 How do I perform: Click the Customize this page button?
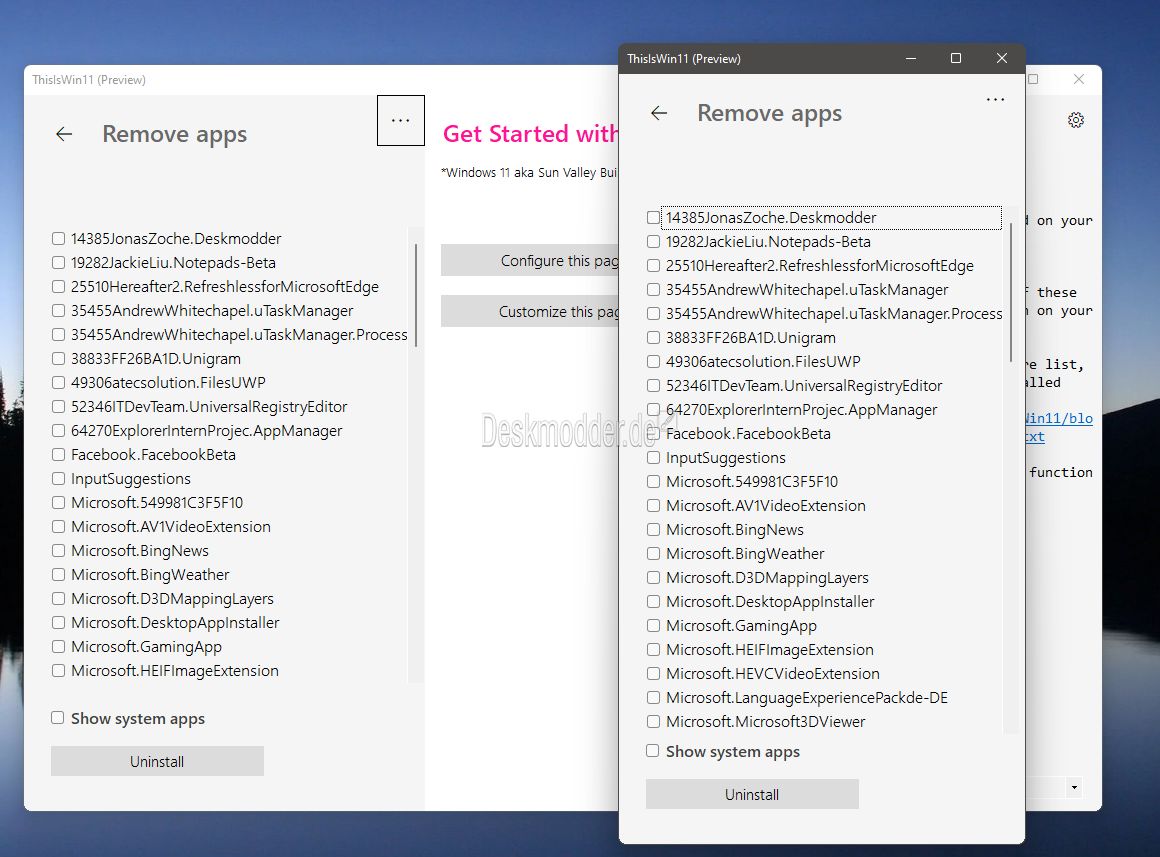[x=530, y=312]
